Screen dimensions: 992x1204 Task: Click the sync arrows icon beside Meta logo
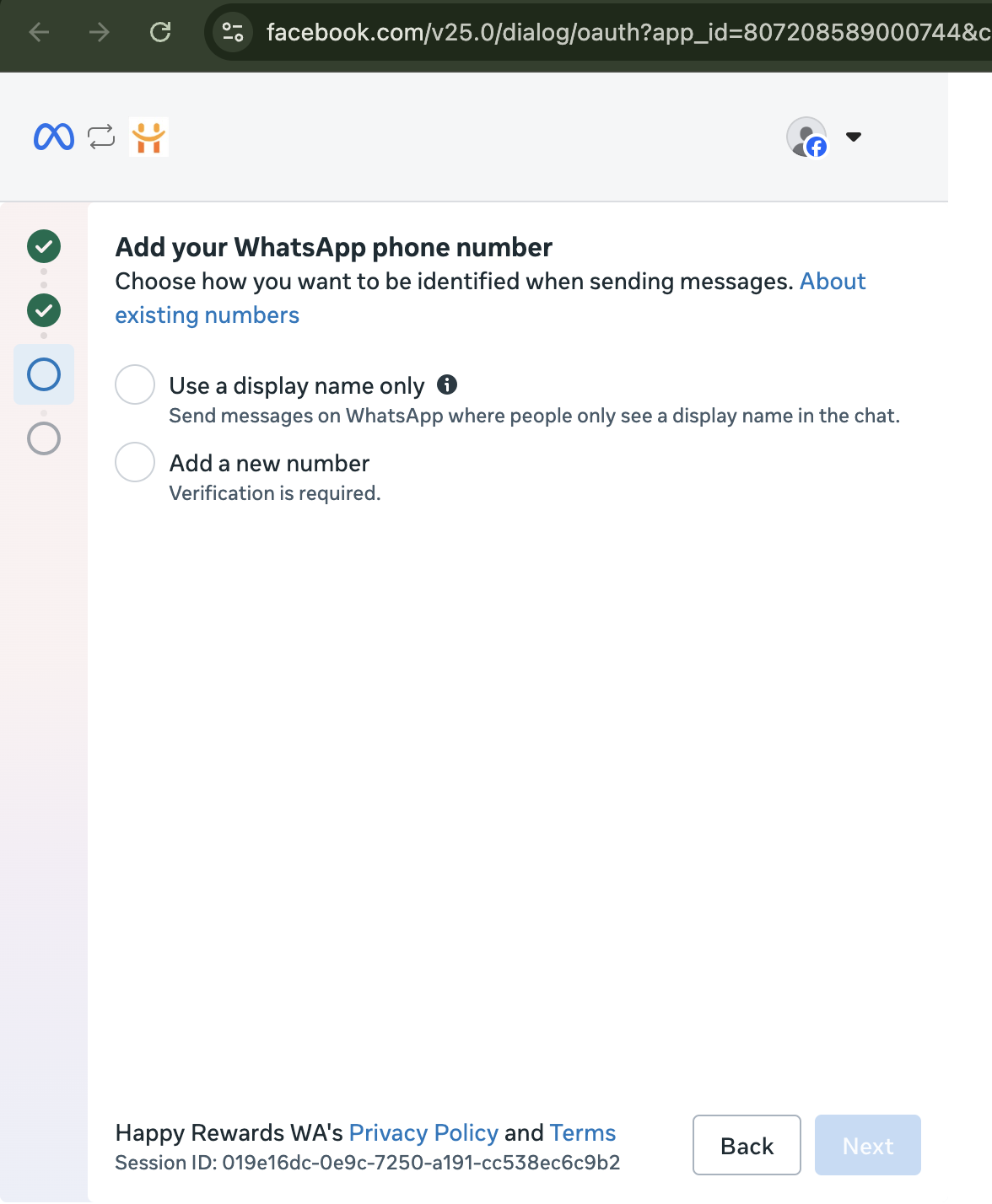(x=101, y=137)
